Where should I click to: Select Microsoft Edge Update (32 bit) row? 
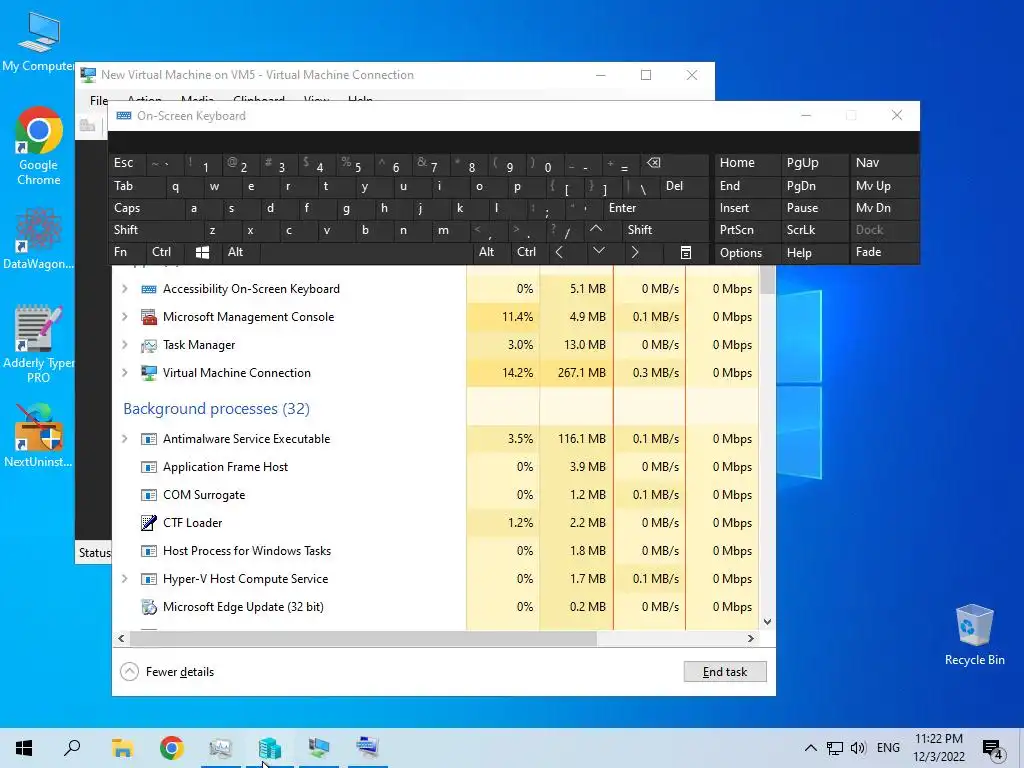click(x=435, y=607)
